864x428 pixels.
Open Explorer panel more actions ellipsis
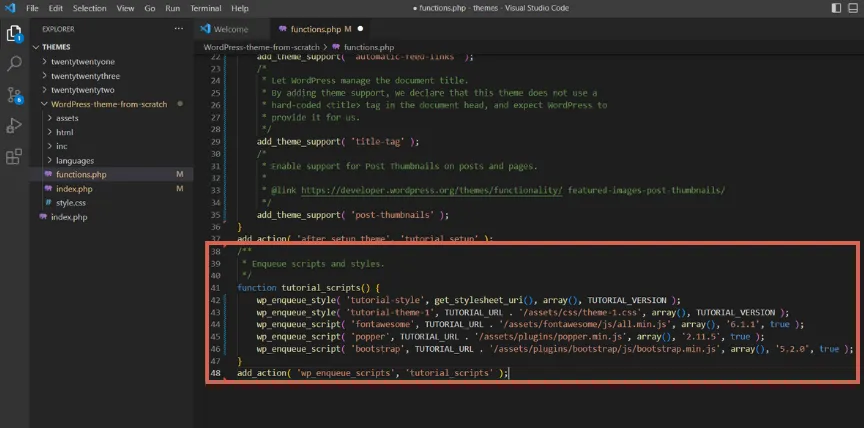tap(179, 29)
